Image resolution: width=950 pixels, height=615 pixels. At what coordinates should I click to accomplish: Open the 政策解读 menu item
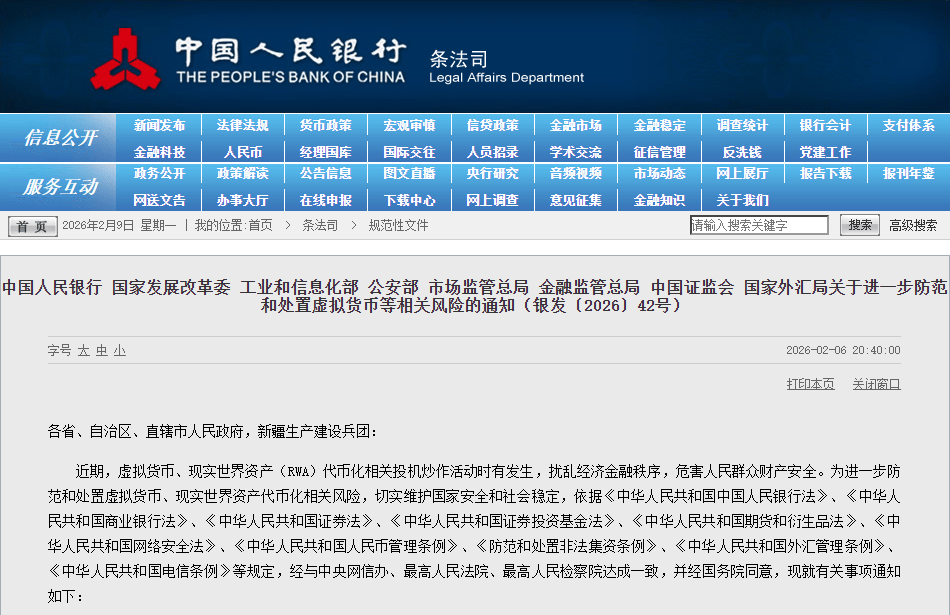tap(242, 173)
